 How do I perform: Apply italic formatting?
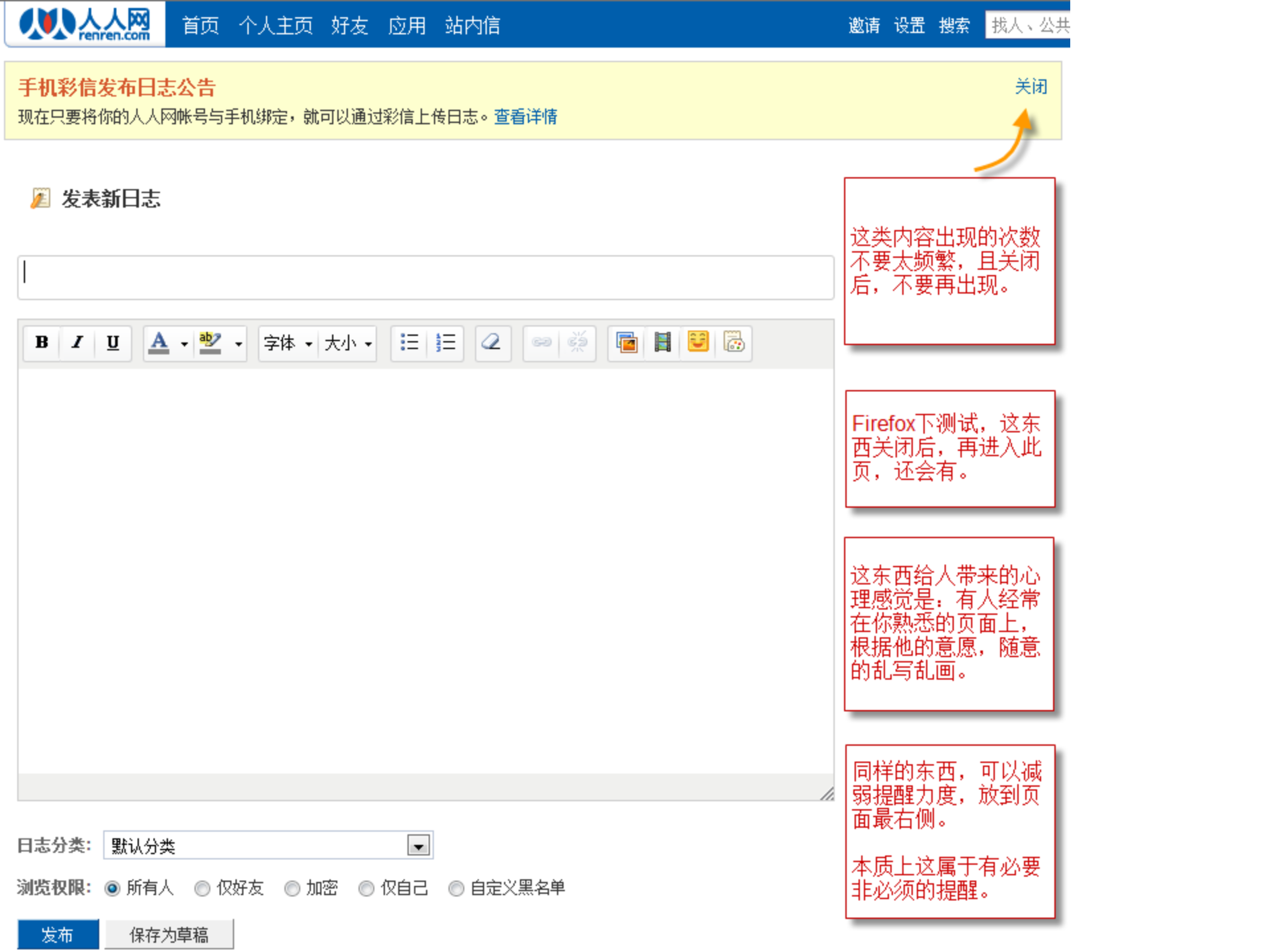[77, 343]
